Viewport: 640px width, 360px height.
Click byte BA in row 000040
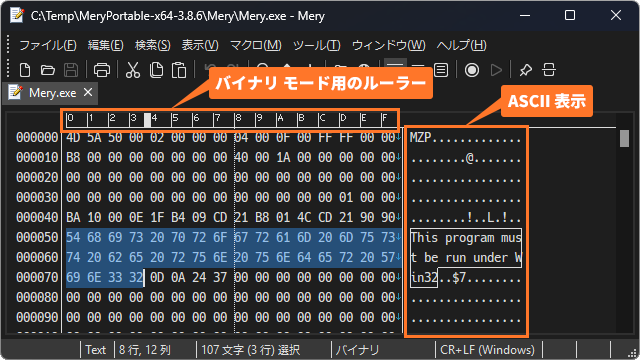pyautogui.click(x=73, y=218)
